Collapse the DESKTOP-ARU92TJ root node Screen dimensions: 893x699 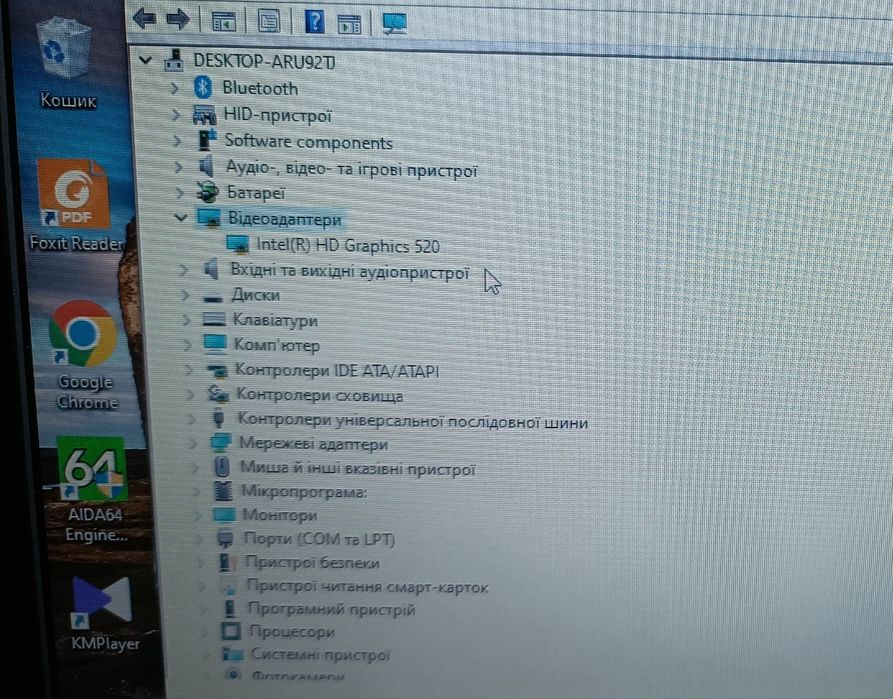click(146, 59)
